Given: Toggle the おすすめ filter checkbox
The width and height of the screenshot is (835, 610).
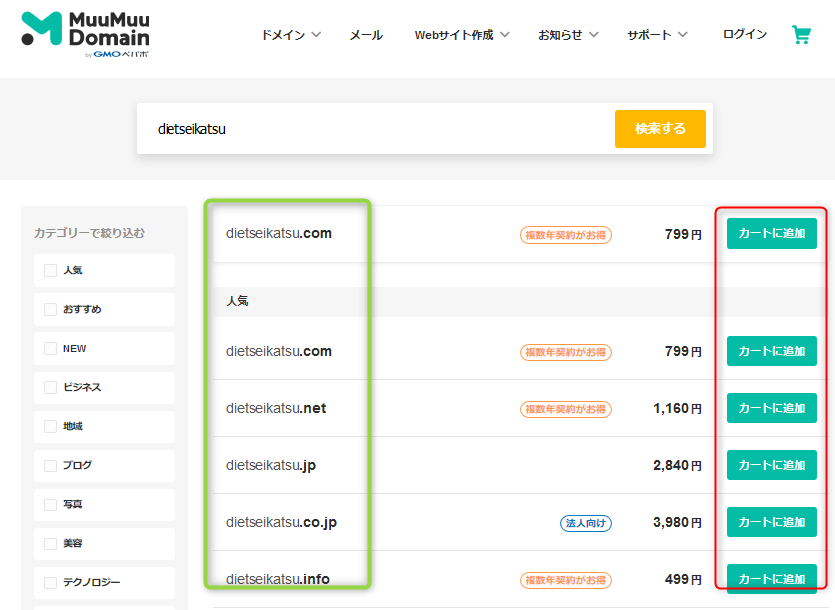Looking at the screenshot, I should click(51, 309).
